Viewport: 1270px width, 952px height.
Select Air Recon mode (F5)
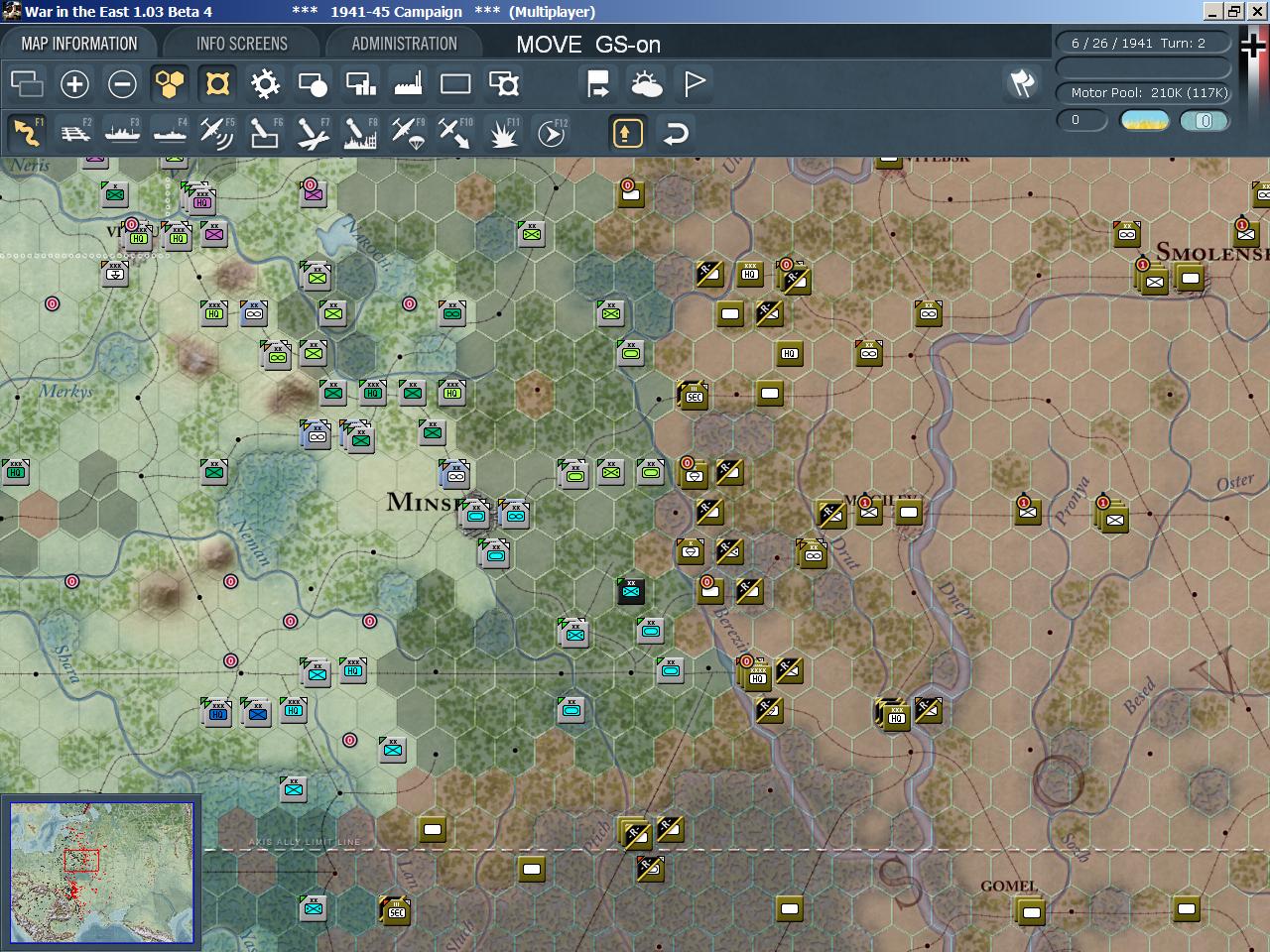pos(217,133)
